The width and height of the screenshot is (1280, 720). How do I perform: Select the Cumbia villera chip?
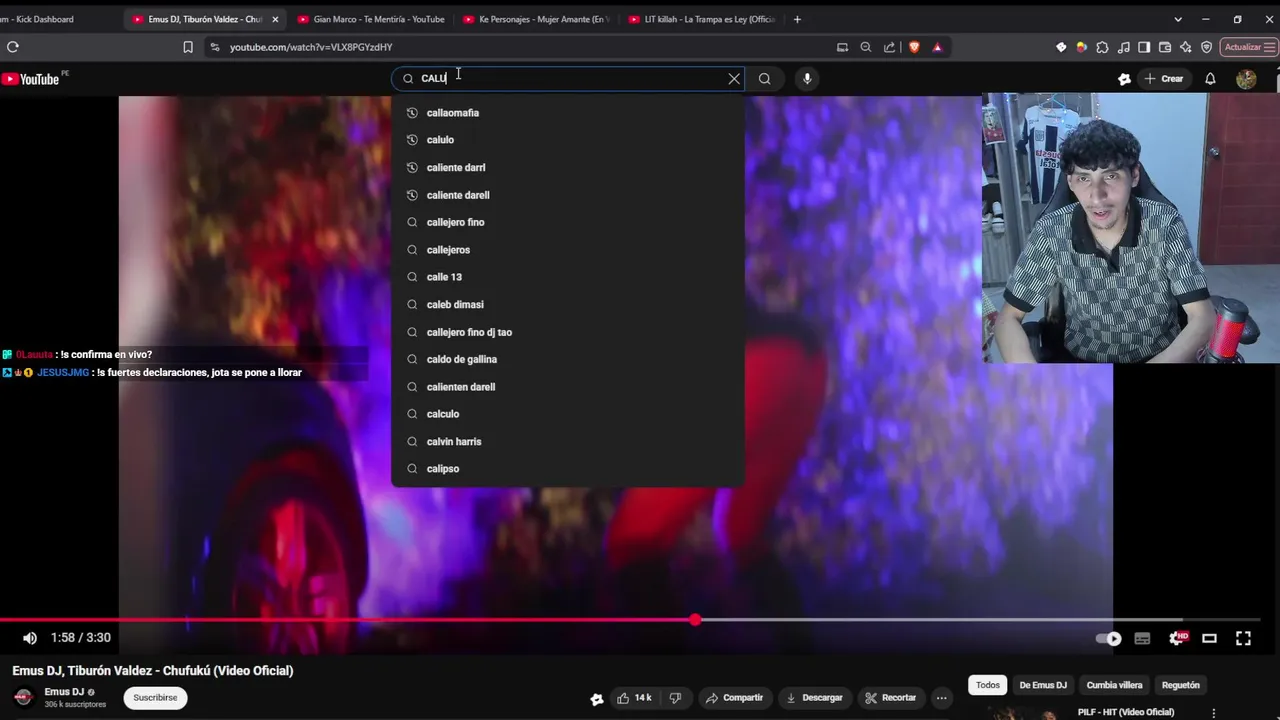pyautogui.click(x=1114, y=685)
